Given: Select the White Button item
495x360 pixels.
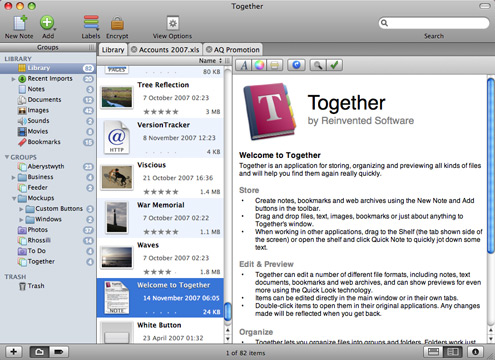Looking at the screenshot, I should [160, 331].
